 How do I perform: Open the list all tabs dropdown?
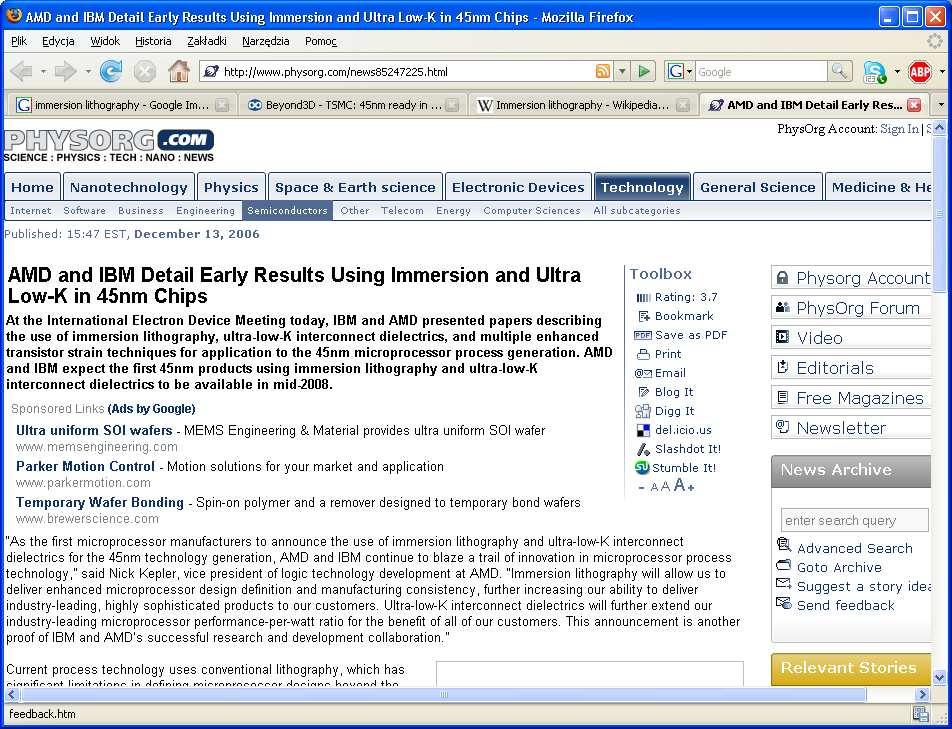tap(941, 105)
